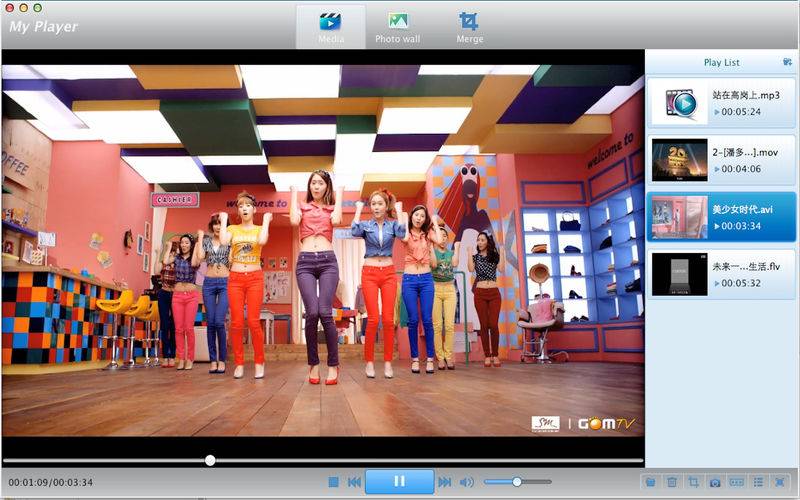Click the green zoom window button
The height and width of the screenshot is (500, 800).
(x=37, y=8)
